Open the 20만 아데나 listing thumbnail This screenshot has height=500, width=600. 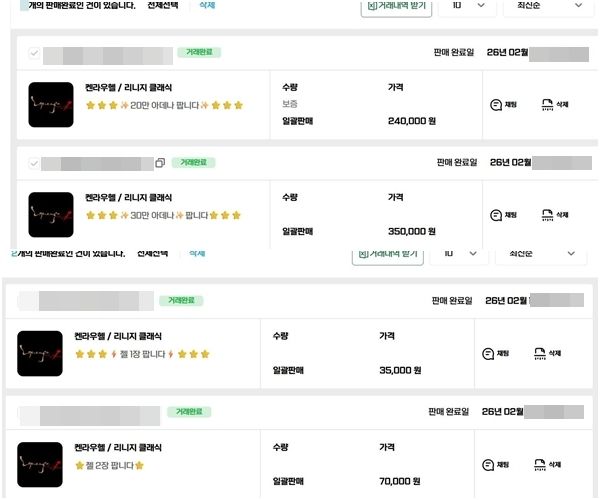click(x=51, y=104)
